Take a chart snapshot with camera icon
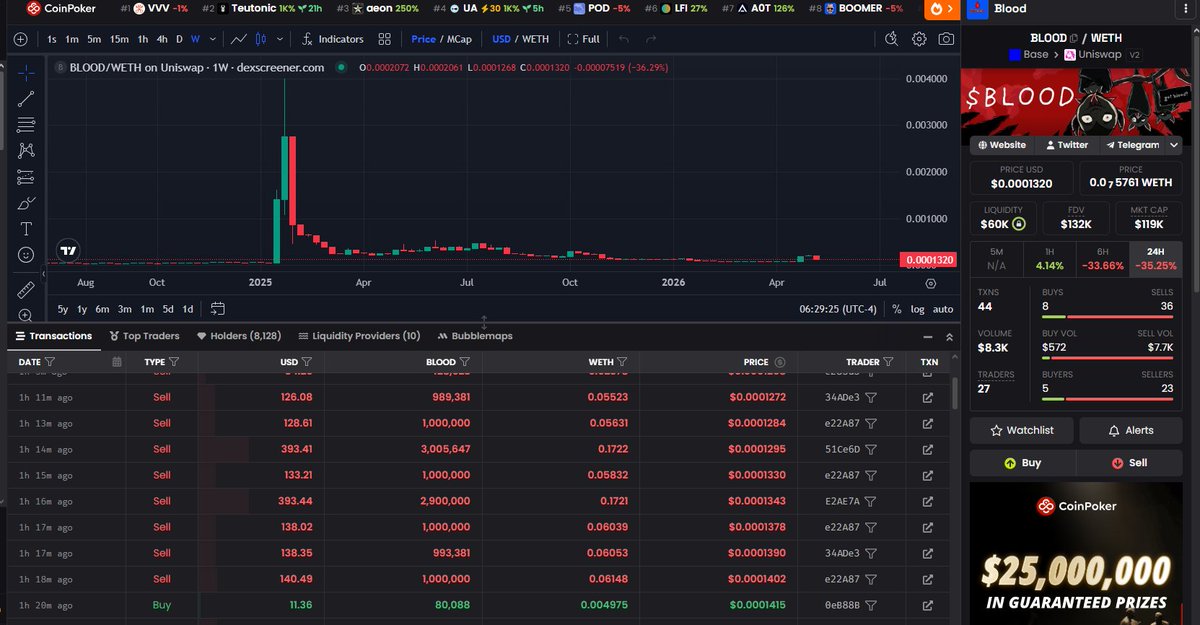The image size is (1200, 625). [x=946, y=39]
